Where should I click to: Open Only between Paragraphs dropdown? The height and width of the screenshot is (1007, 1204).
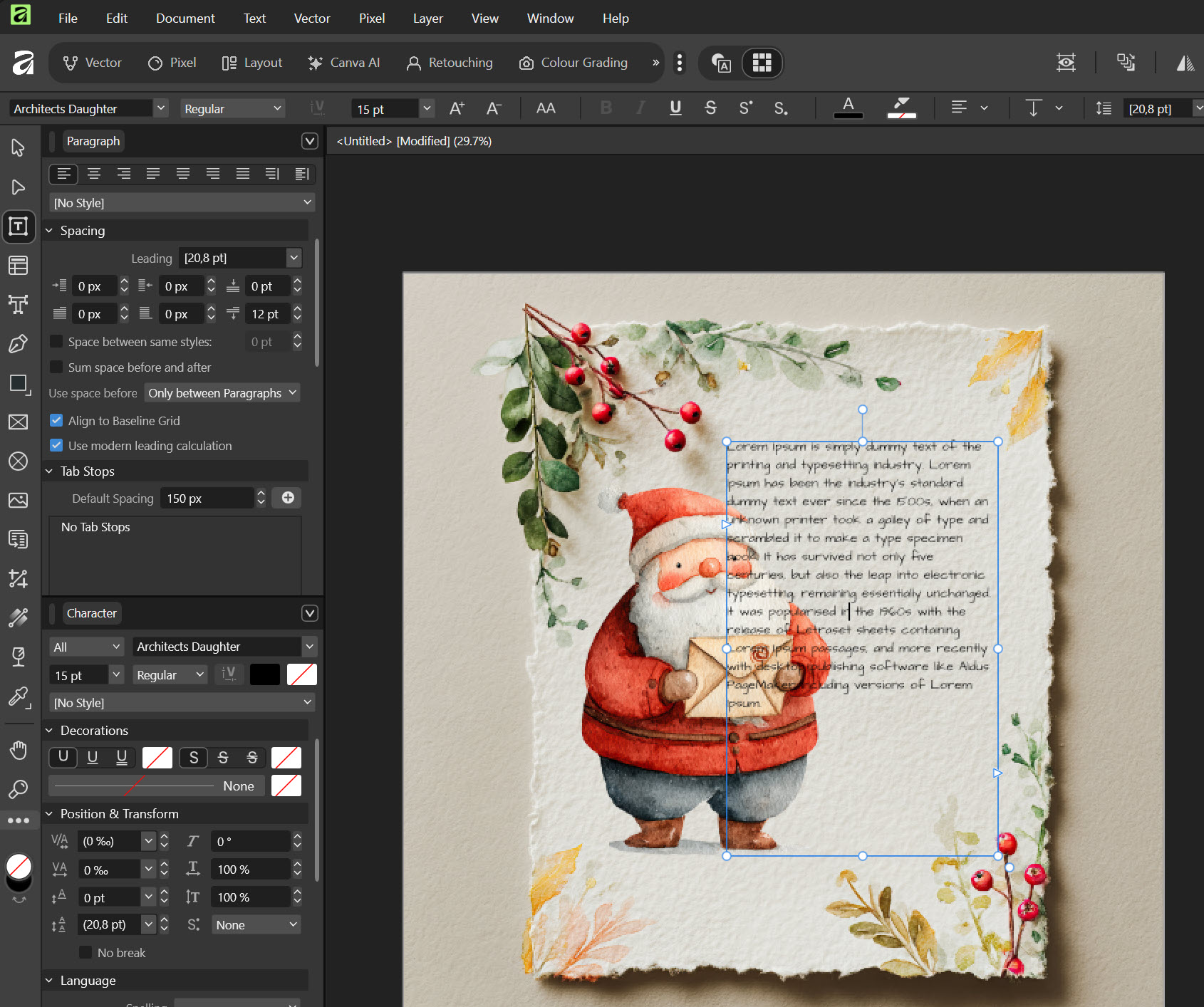[222, 393]
